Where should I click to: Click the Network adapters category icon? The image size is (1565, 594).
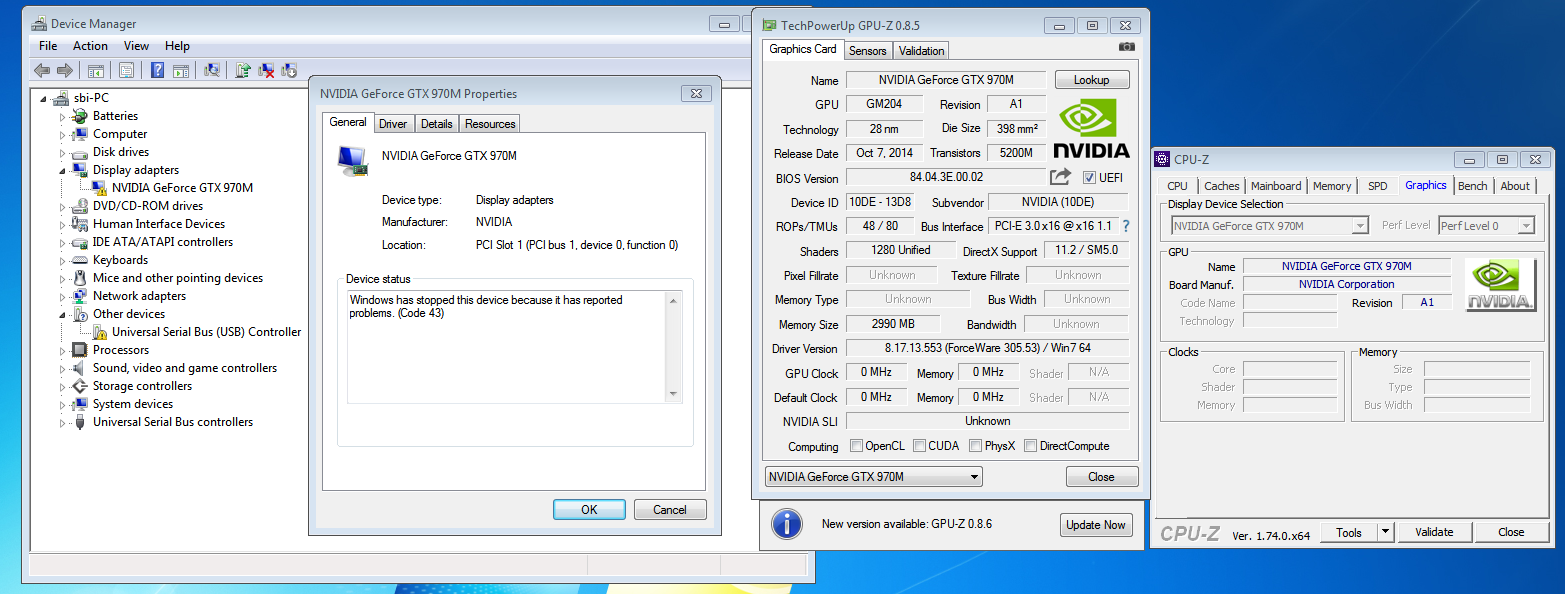80,296
